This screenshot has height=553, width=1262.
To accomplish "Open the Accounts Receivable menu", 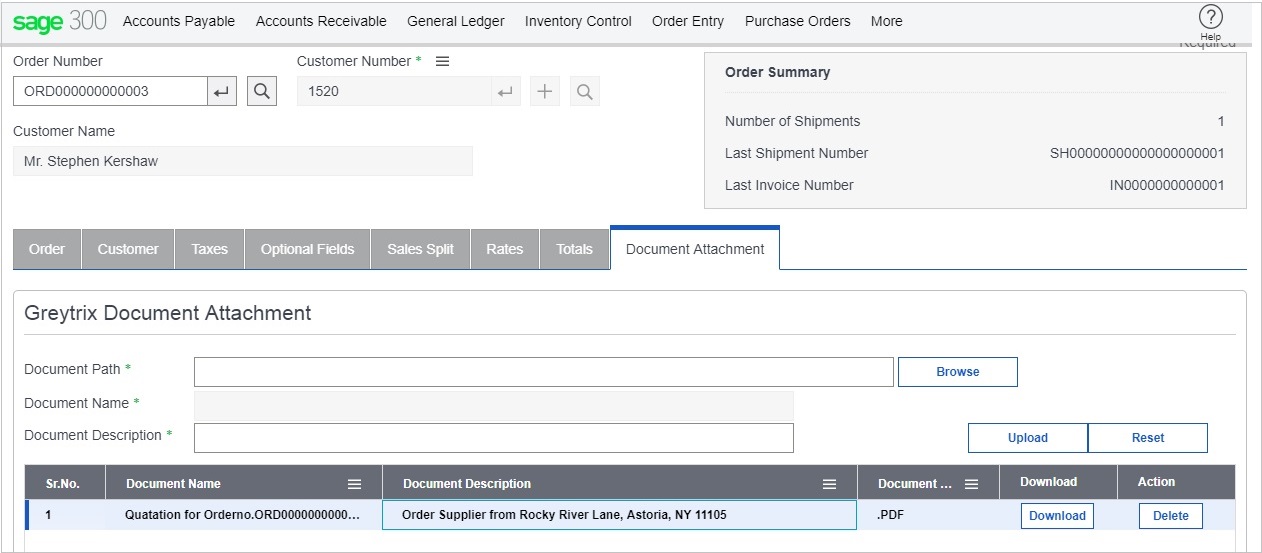I will 321,21.
